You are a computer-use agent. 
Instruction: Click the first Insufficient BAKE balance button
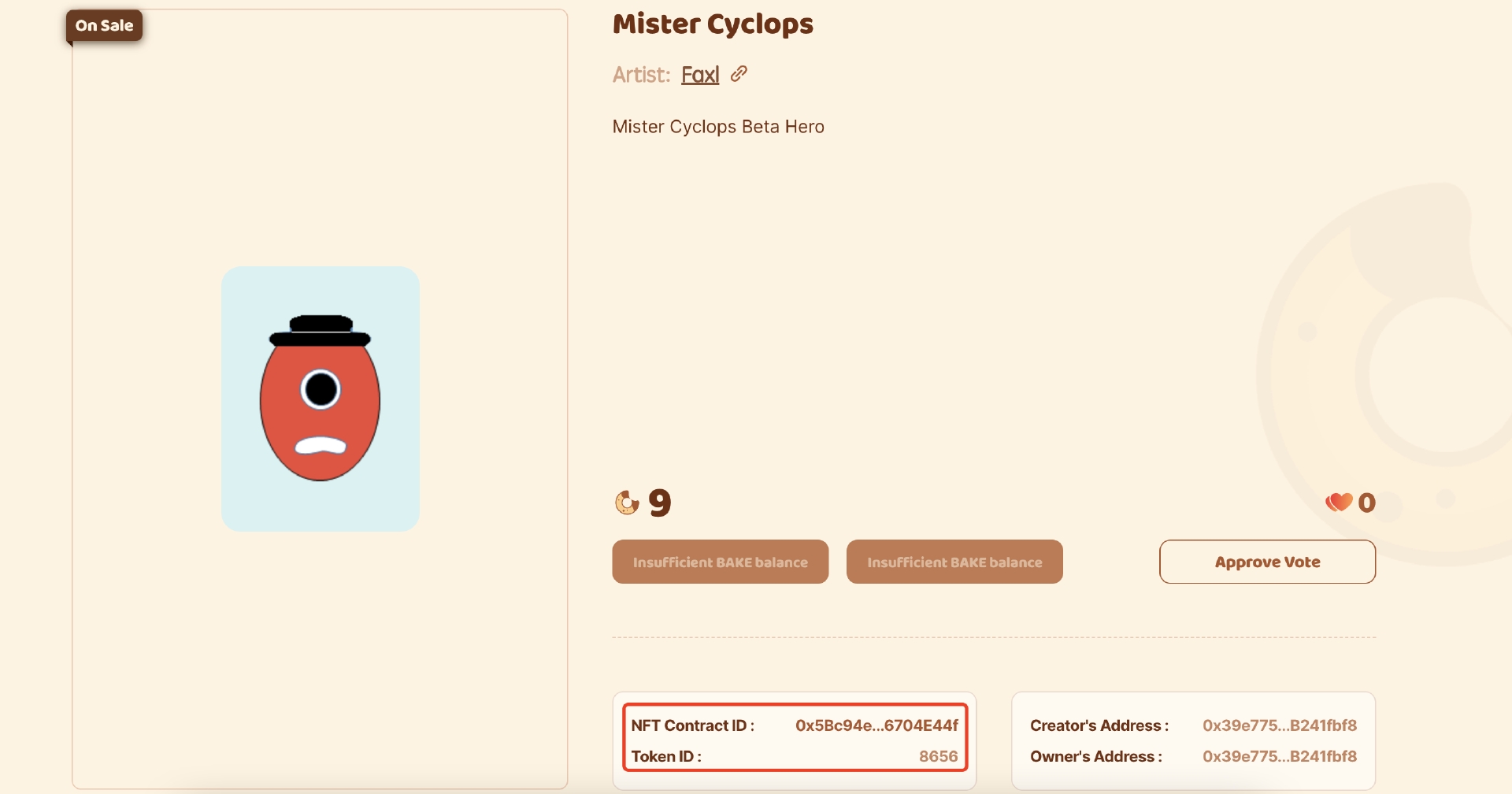(721, 562)
